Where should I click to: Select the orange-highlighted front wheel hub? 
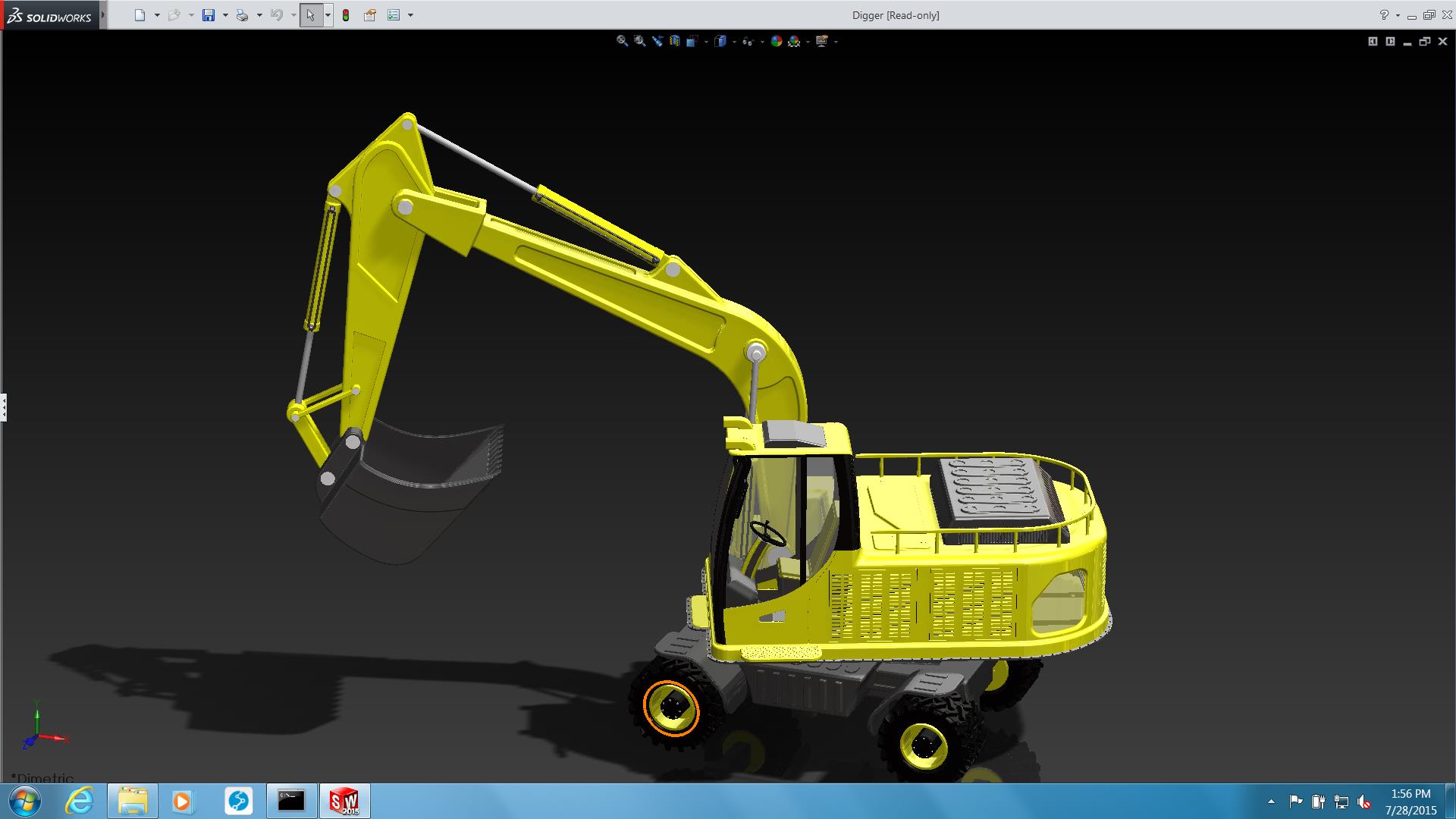(671, 708)
